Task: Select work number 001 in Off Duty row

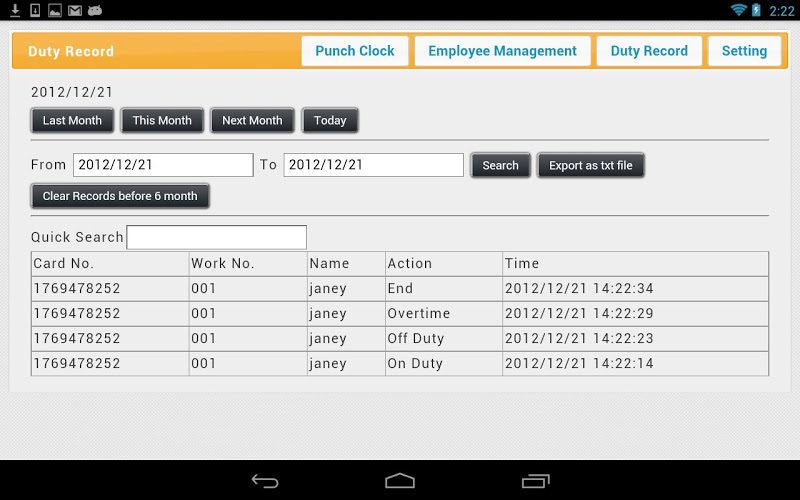Action: (248, 339)
